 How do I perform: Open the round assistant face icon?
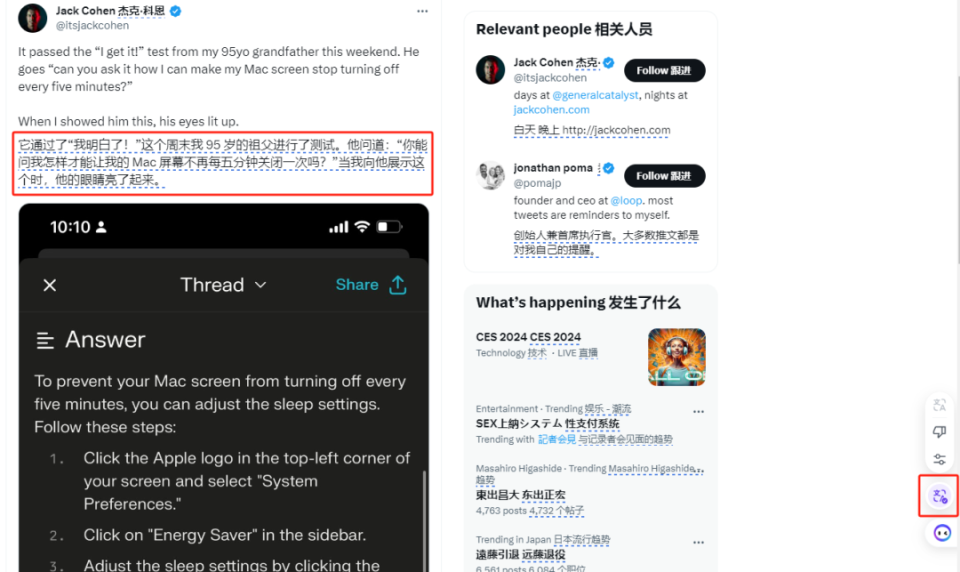941,533
